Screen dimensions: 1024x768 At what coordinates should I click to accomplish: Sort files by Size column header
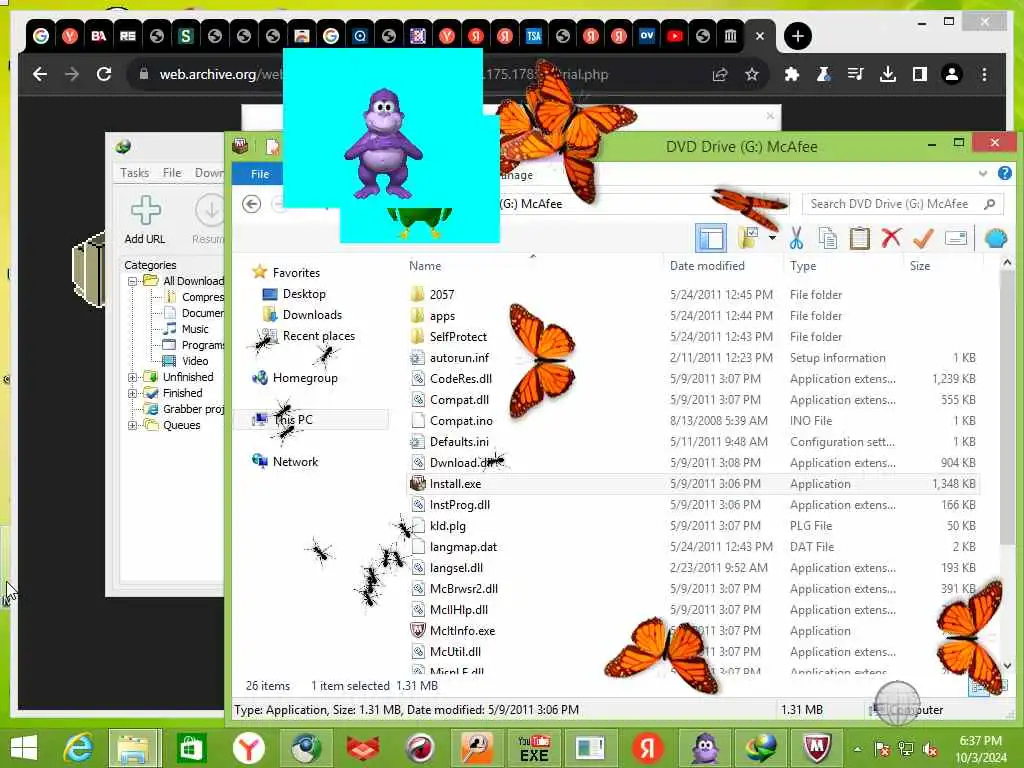pyautogui.click(x=920, y=266)
